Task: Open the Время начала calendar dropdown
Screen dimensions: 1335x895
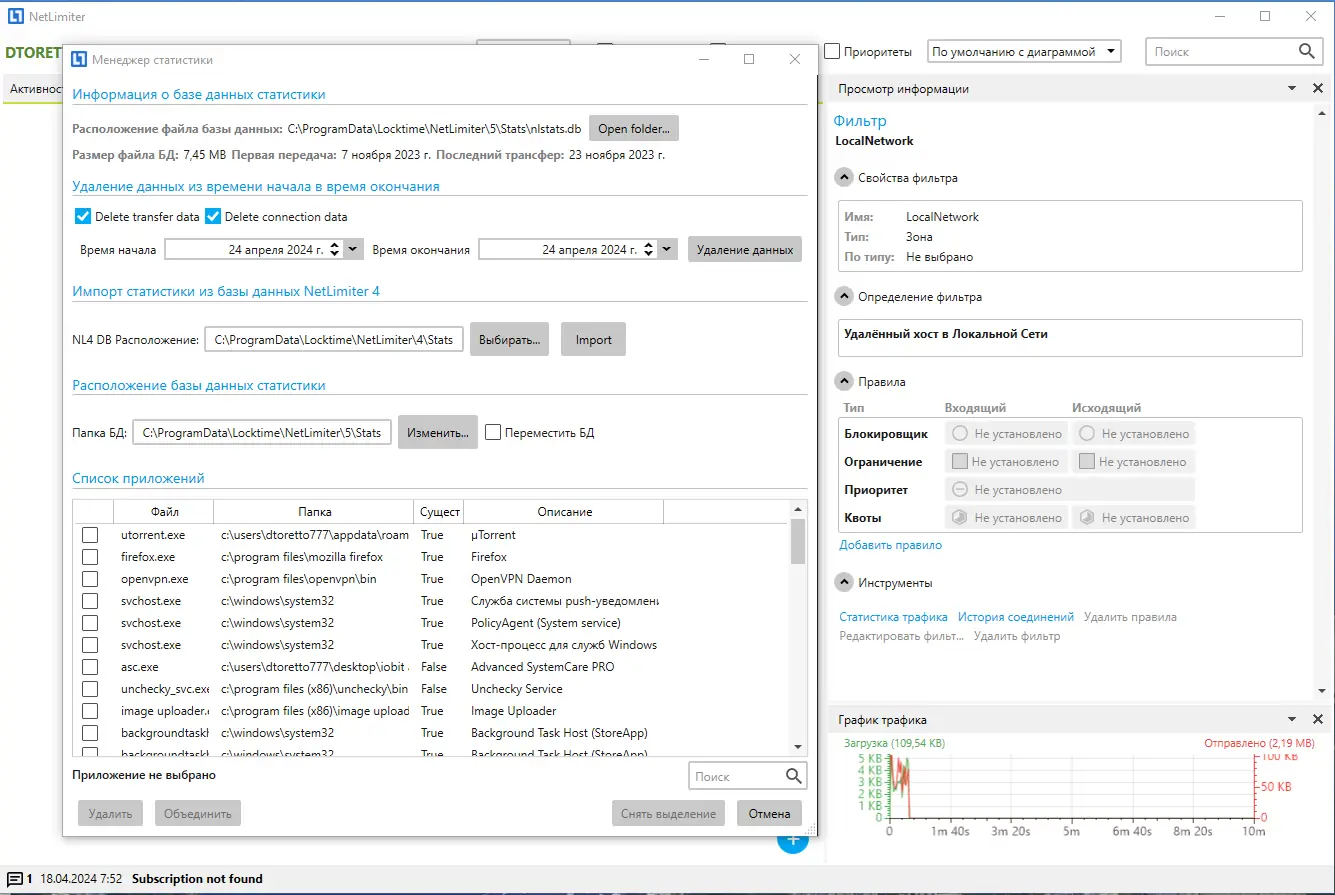Action: 353,249
